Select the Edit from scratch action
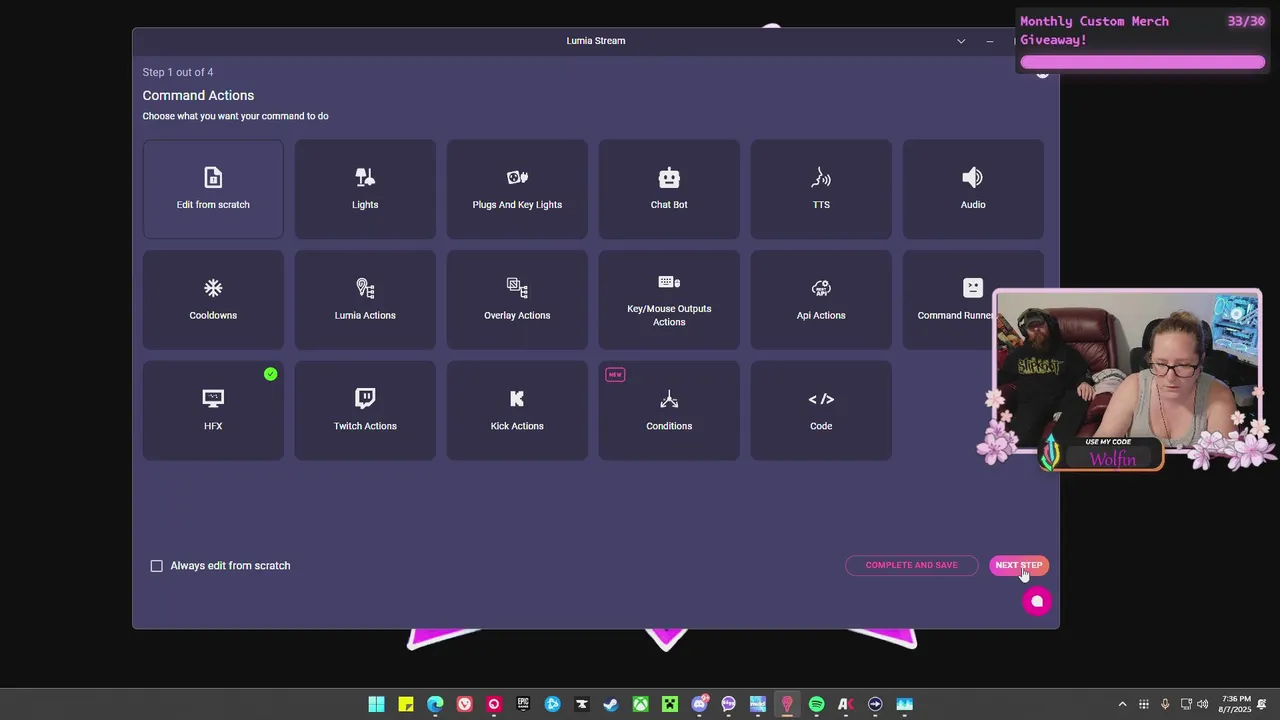1280x720 pixels. [x=213, y=189]
